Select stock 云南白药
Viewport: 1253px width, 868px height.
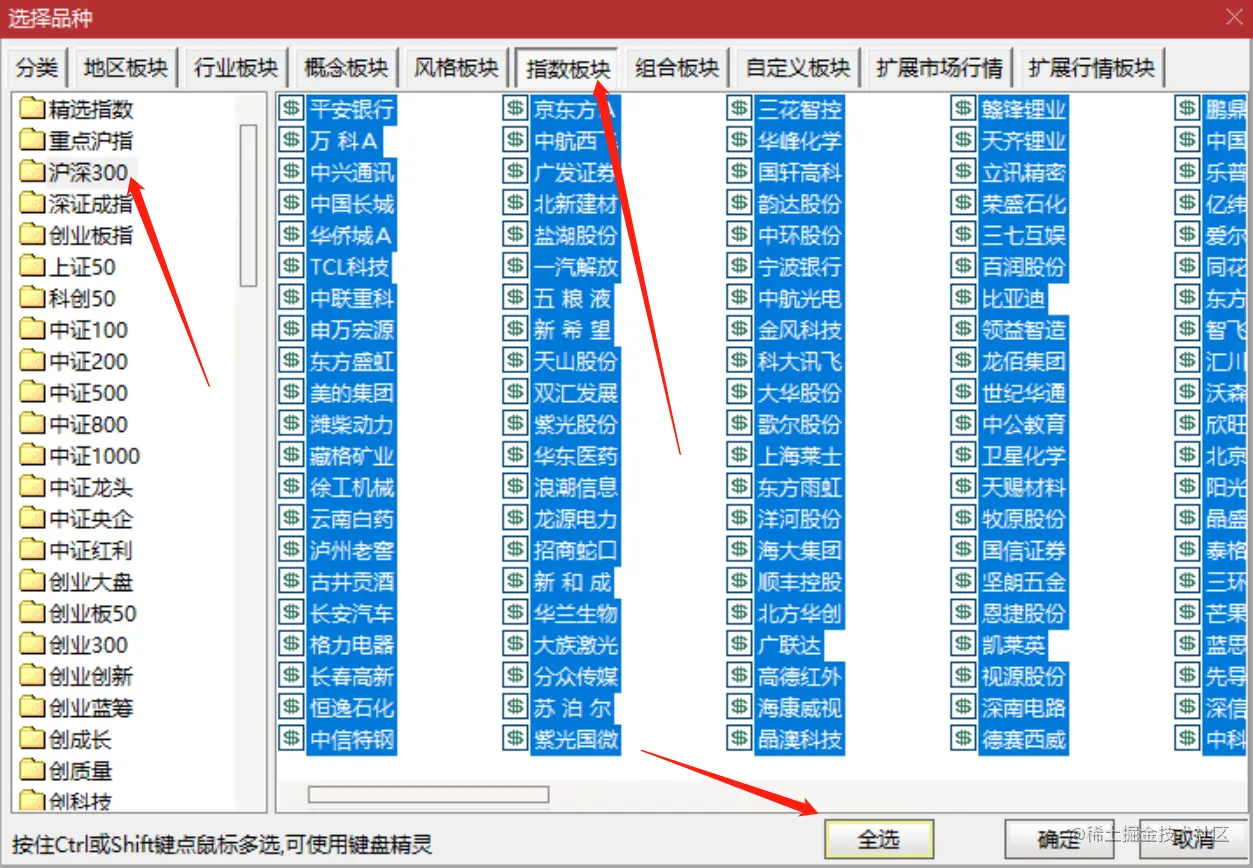(x=352, y=519)
